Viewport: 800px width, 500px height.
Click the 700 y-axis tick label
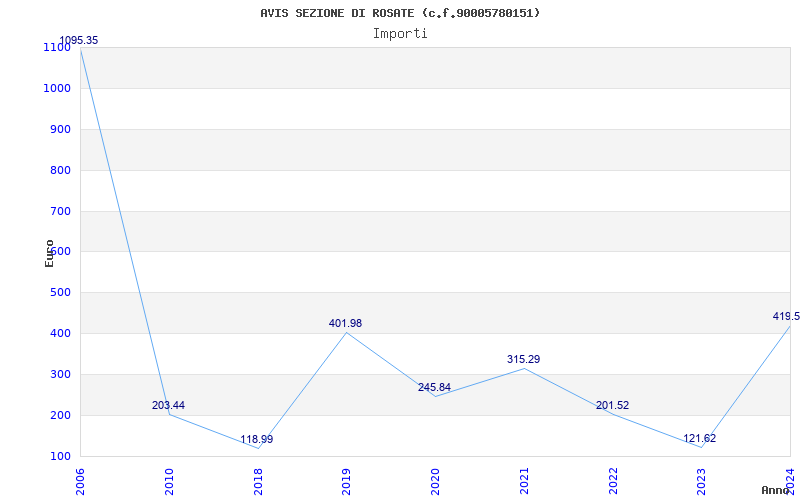pos(60,211)
